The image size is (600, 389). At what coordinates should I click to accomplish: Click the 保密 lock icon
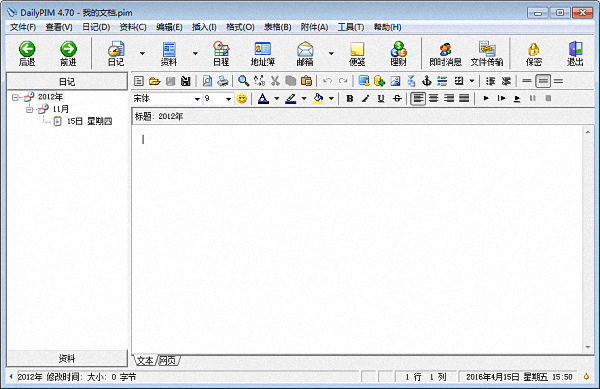(x=533, y=53)
